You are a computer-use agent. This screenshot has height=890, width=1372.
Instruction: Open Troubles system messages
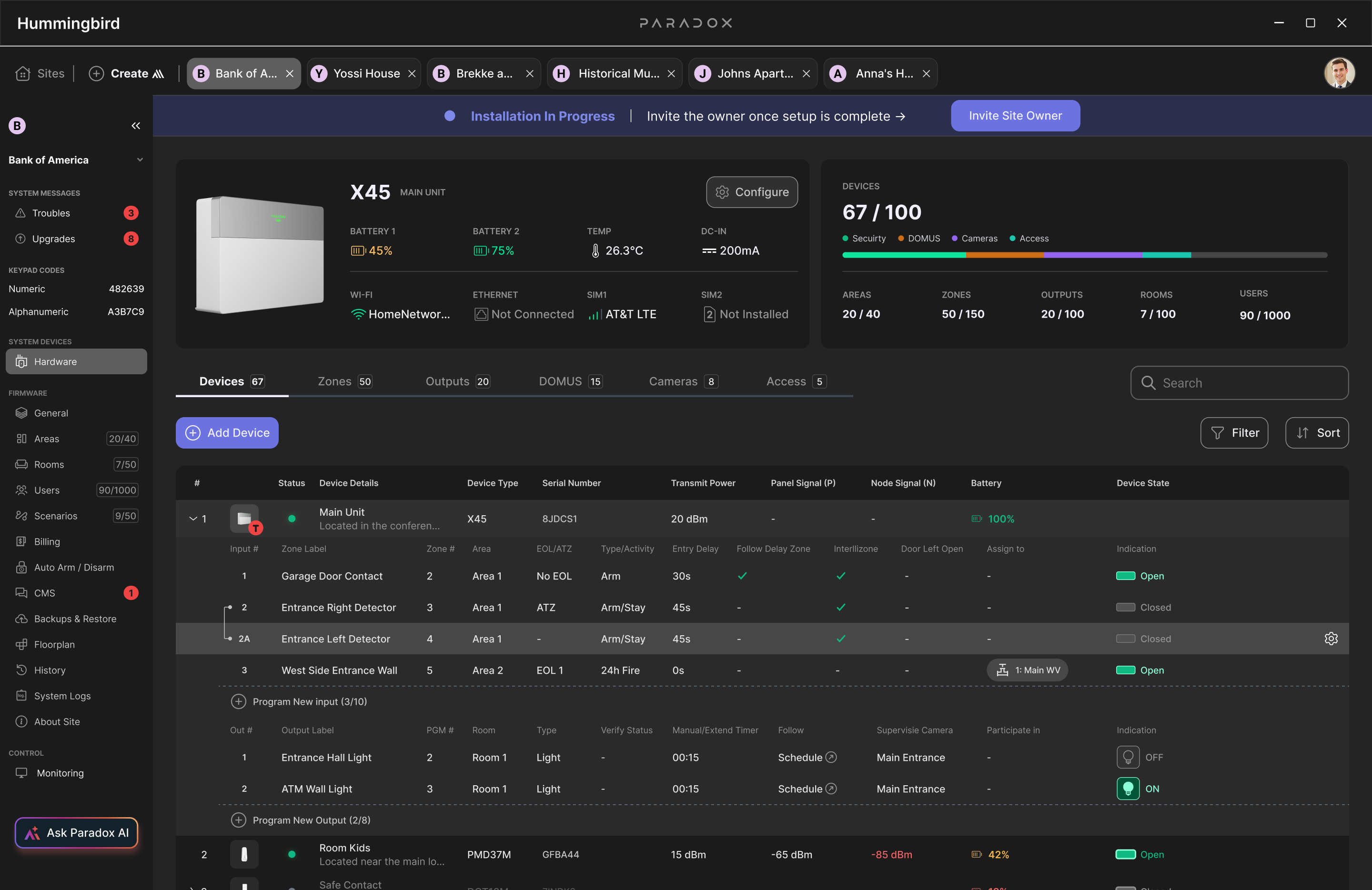pos(76,213)
